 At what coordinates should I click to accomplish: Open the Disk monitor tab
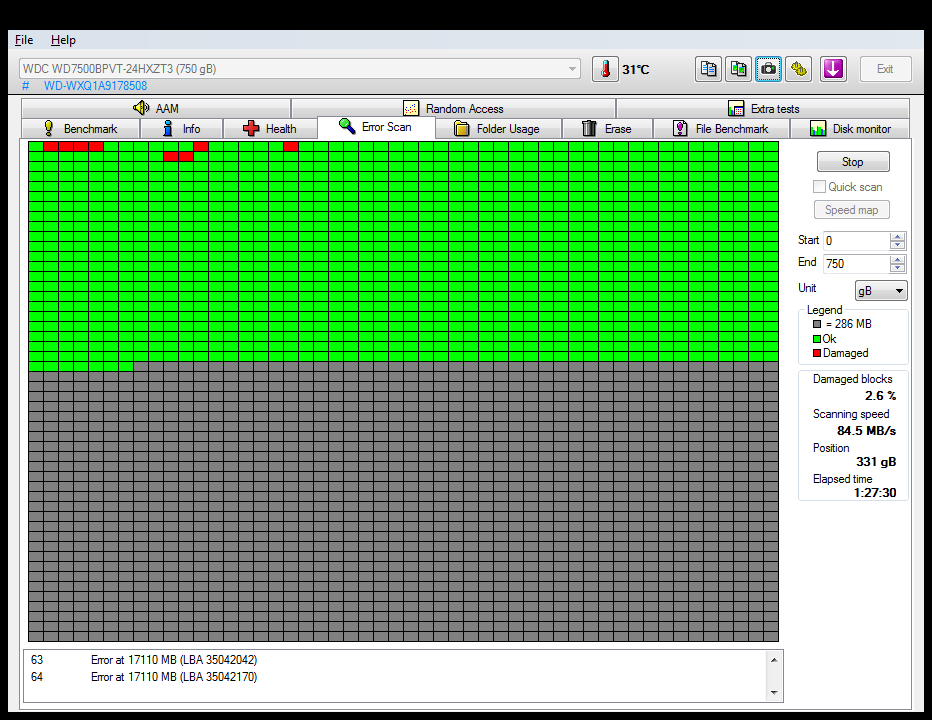pyautogui.click(x=849, y=129)
